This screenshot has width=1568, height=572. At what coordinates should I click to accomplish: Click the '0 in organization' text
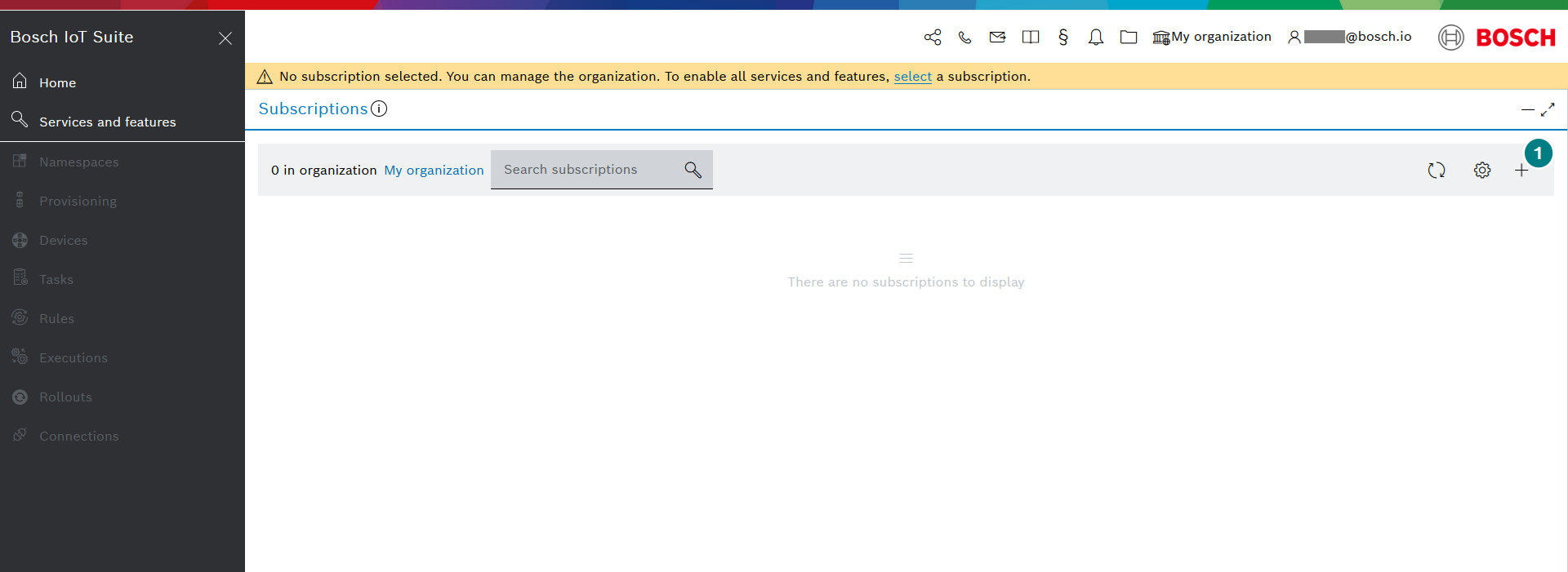tap(323, 170)
